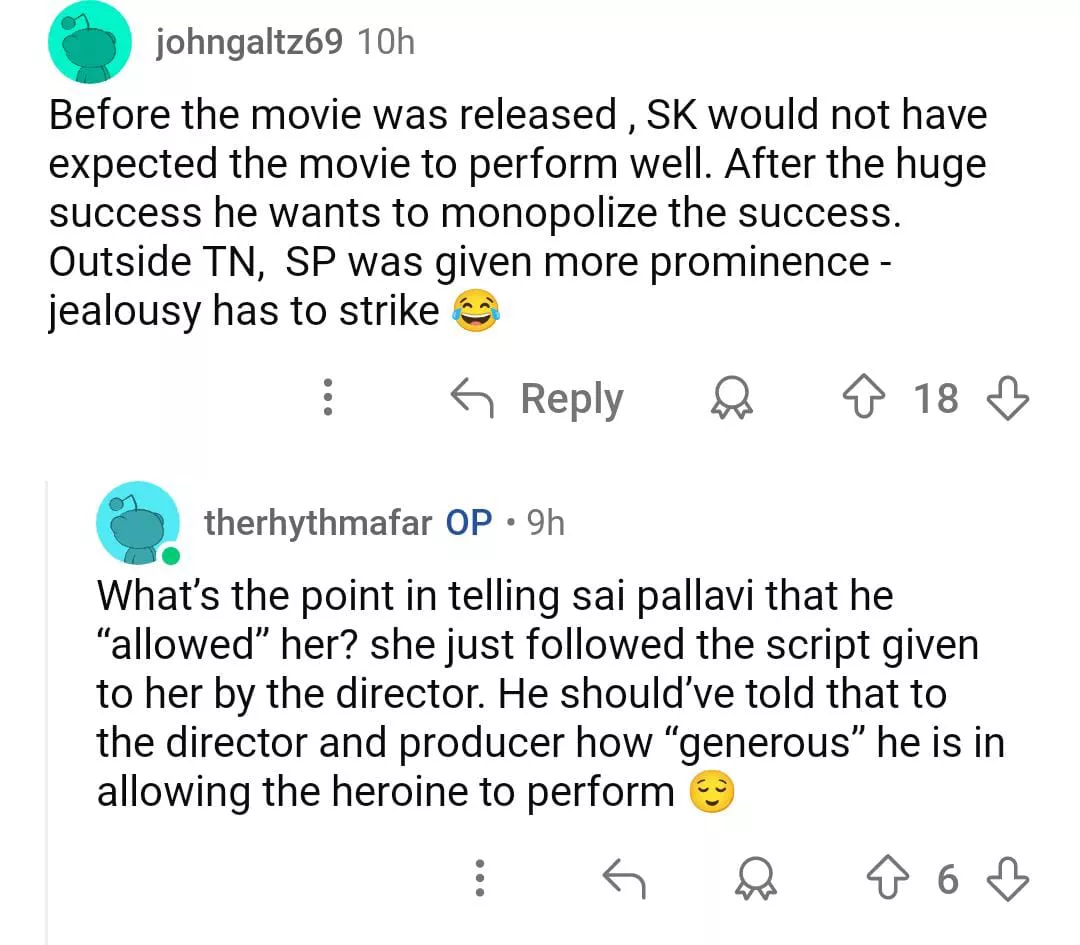
Task: Visit therhythmafar username link
Action: (x=318, y=522)
